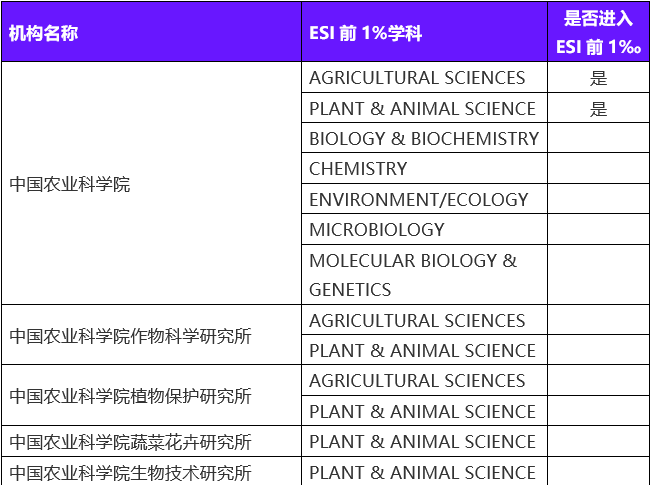
Task: Select the 中国农业科学院植物保护研究所 cell
Action: (130, 396)
